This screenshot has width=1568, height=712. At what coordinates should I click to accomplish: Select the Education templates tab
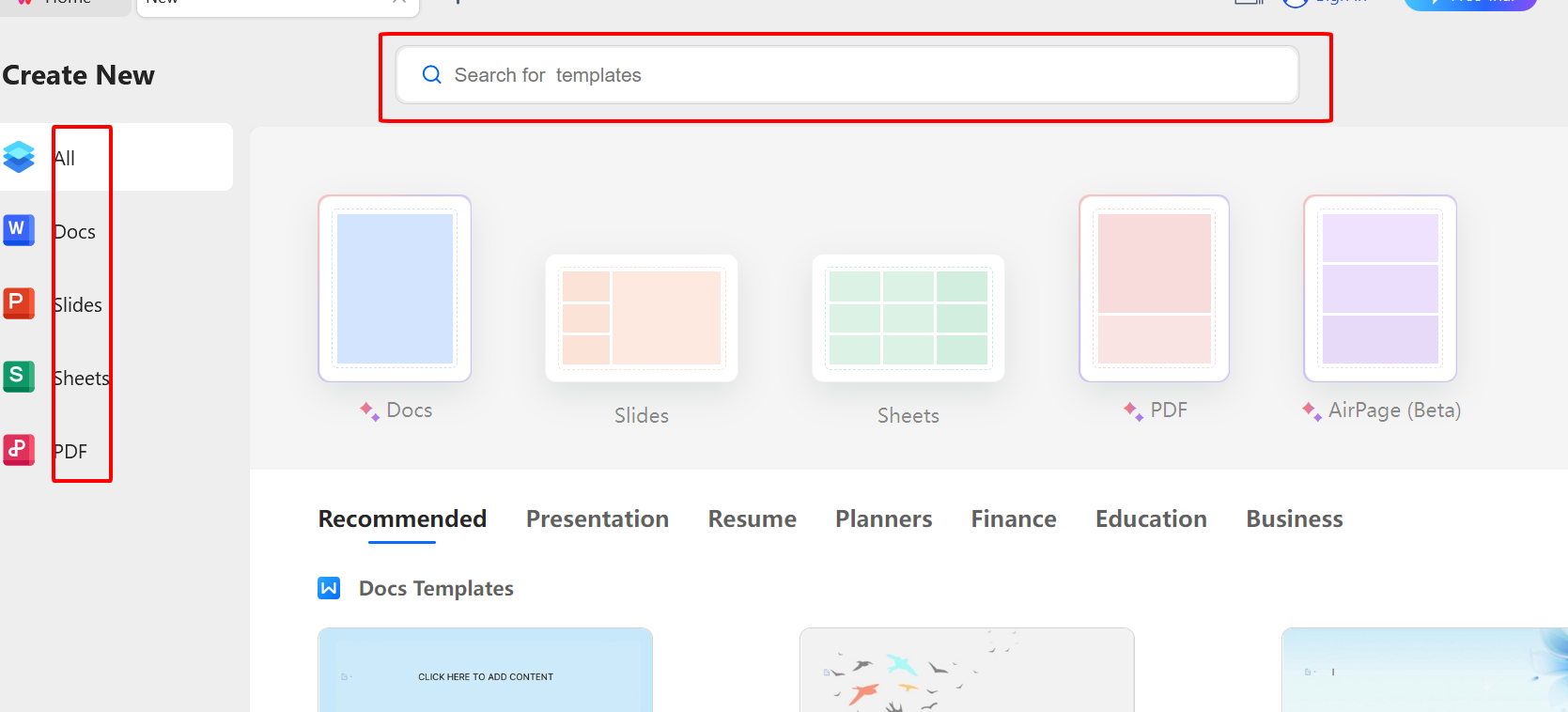point(1151,519)
